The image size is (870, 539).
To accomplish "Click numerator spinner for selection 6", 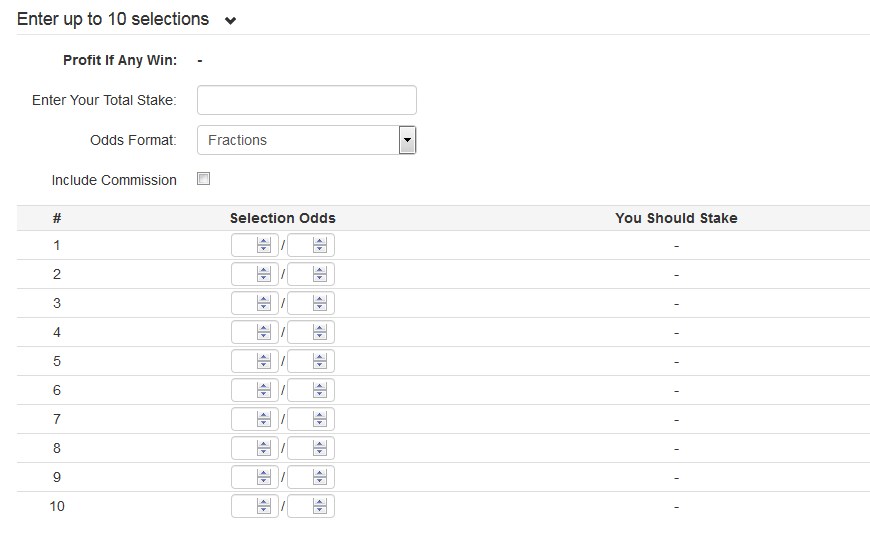I will pyautogui.click(x=264, y=390).
